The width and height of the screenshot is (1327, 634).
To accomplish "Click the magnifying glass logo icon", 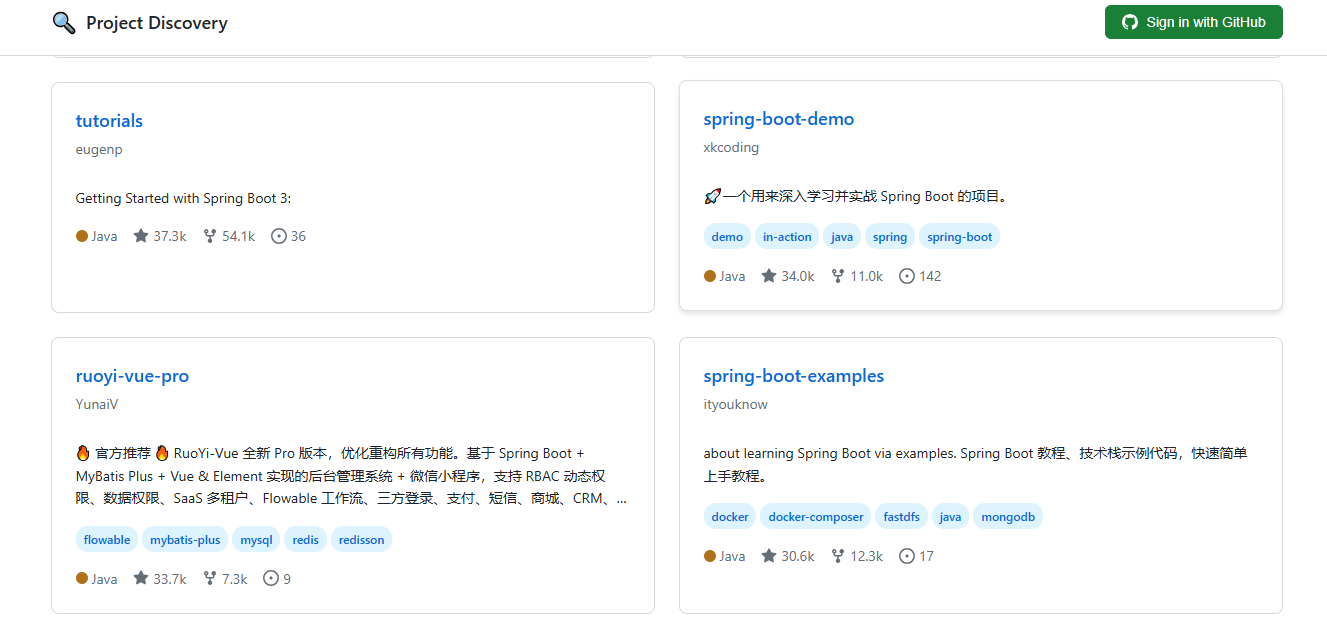I will click(x=64, y=22).
